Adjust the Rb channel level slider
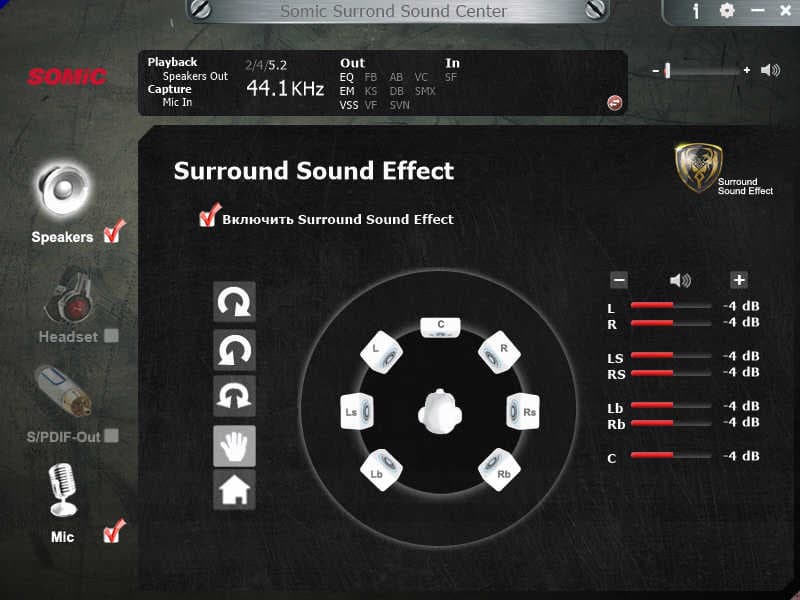The height and width of the screenshot is (600, 800). pos(671,423)
